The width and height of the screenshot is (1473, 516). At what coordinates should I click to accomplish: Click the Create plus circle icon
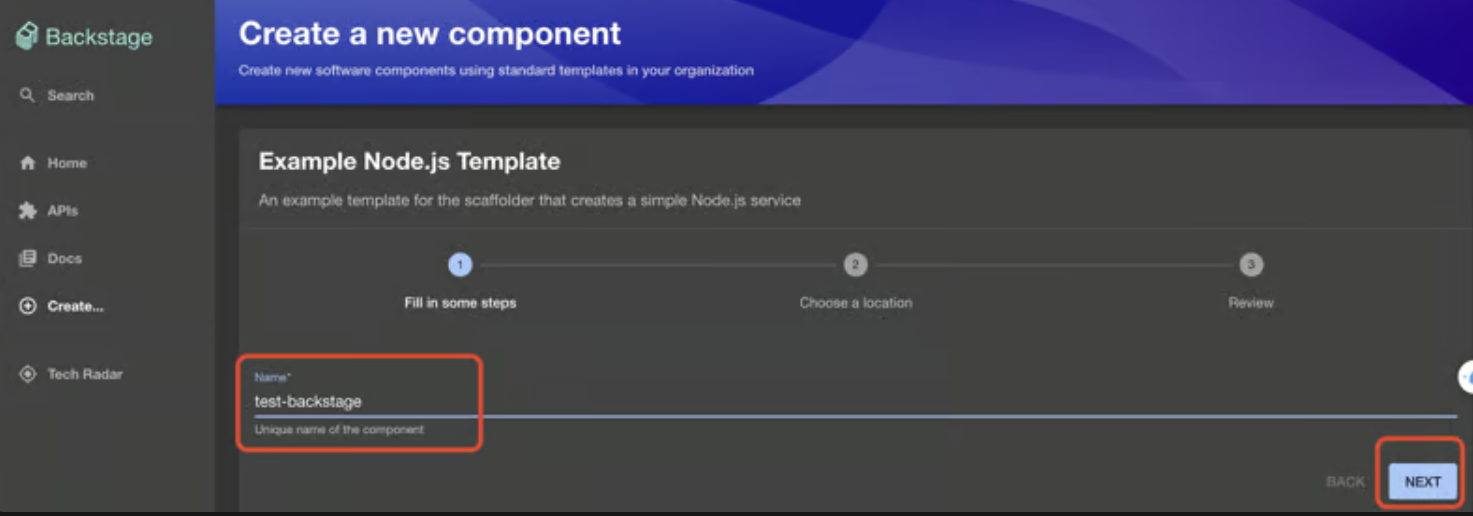[28, 306]
